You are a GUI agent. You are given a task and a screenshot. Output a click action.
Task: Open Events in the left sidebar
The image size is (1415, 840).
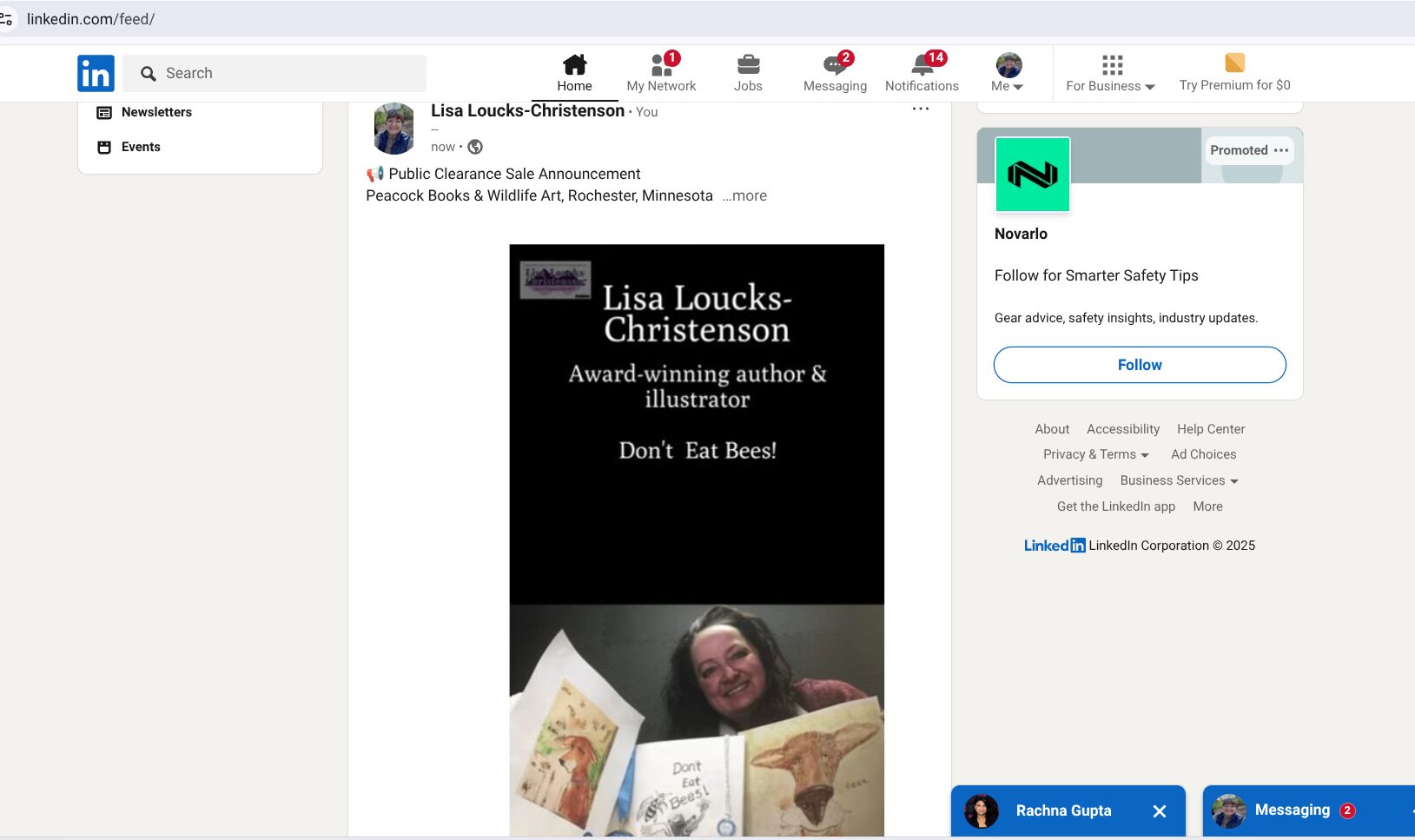pos(141,147)
